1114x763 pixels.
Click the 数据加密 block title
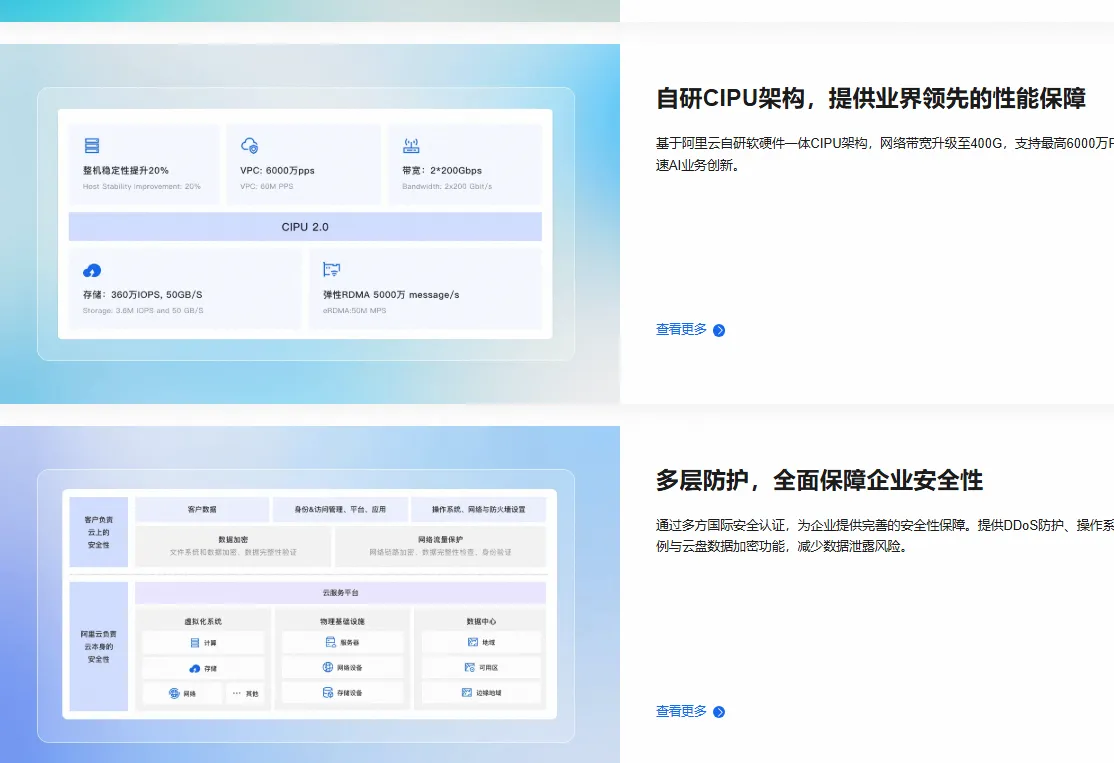click(x=233, y=540)
